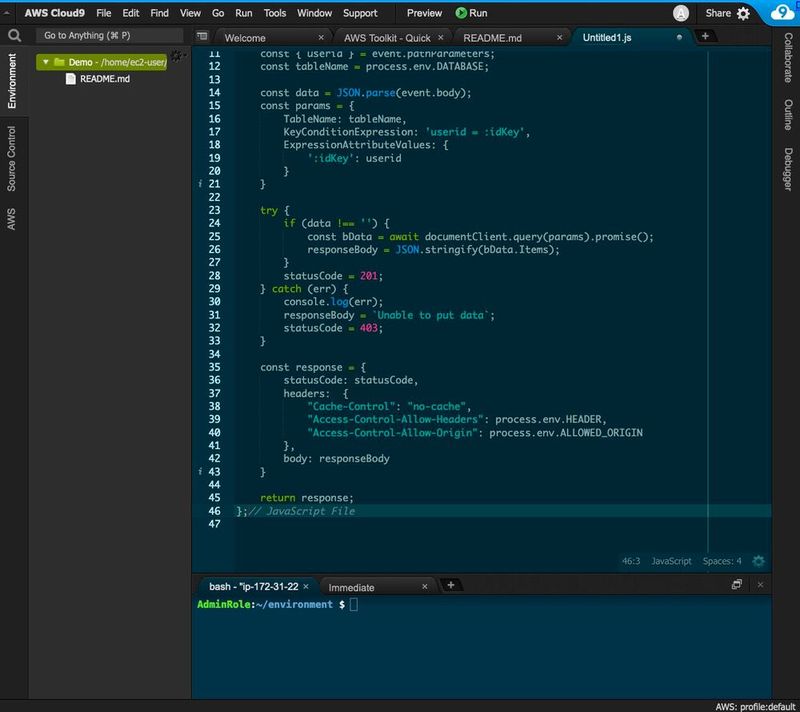The height and width of the screenshot is (712, 800).
Task: Close the Immediate tab
Action: pos(424,587)
